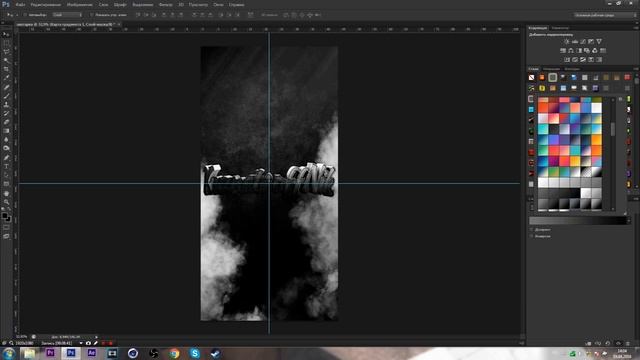Toggle the Дизеринг checkbox

(x=531, y=230)
